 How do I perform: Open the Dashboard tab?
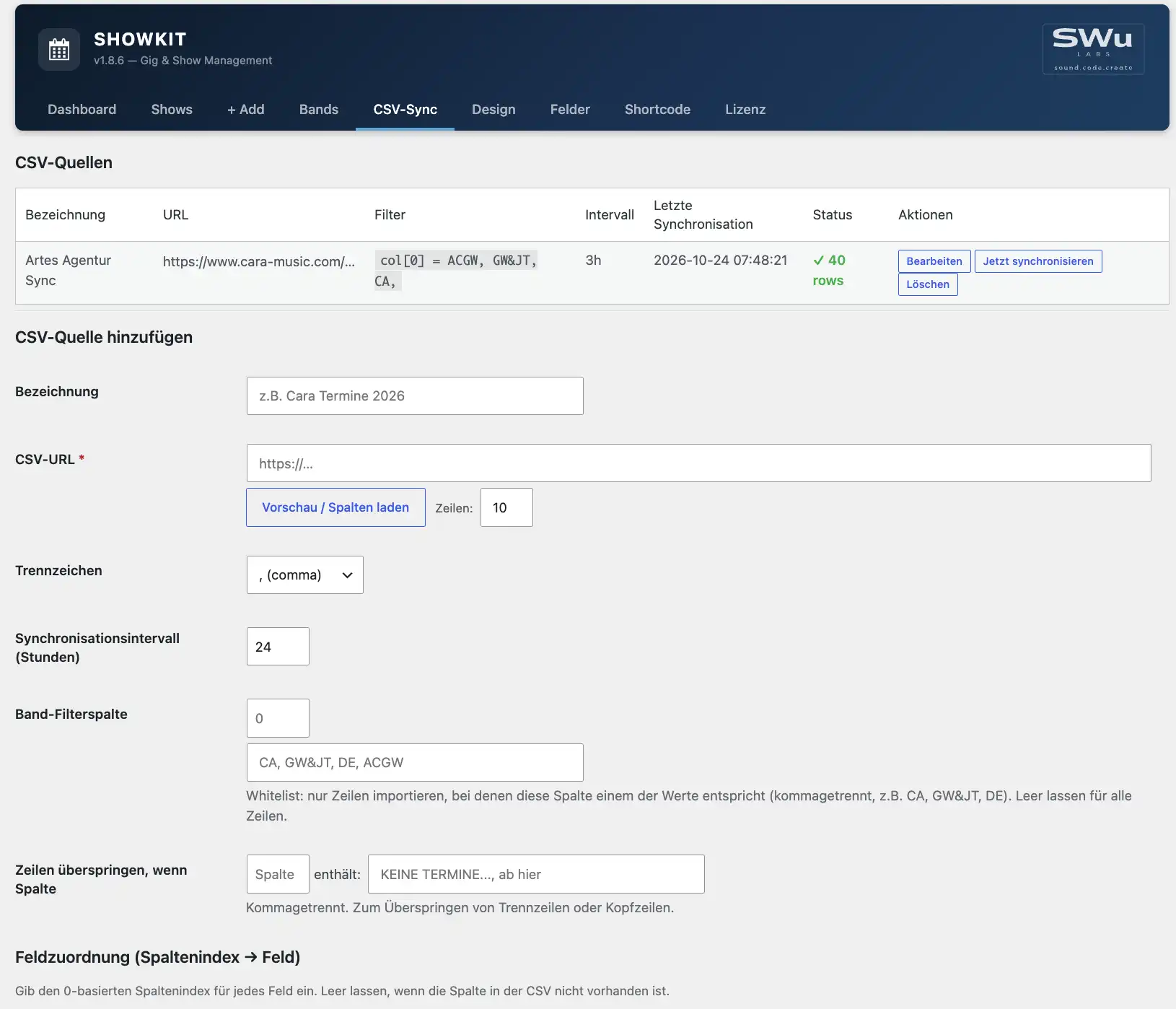tap(82, 110)
